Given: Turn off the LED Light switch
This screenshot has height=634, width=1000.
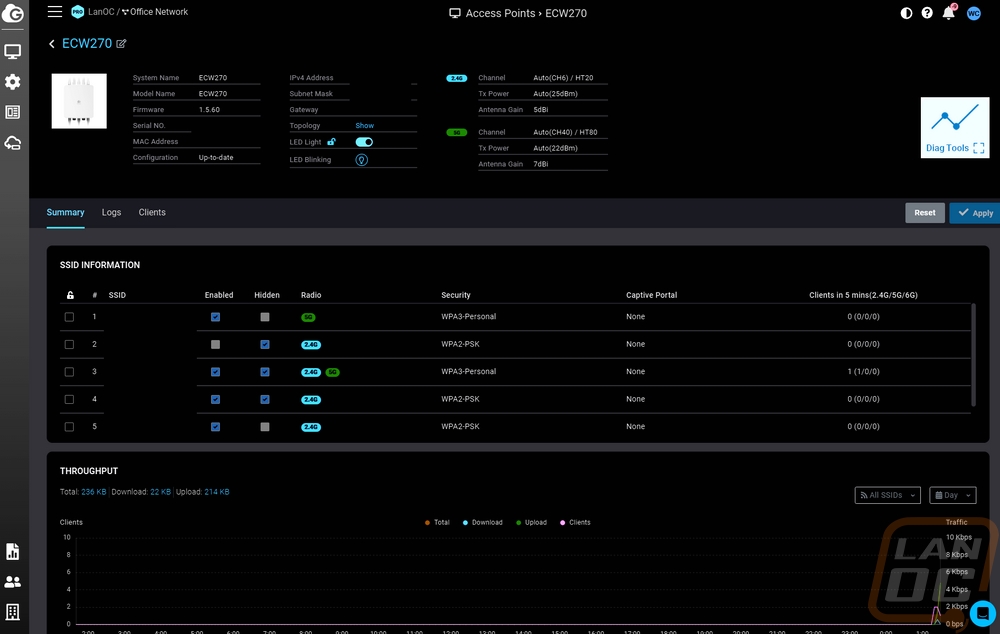Looking at the screenshot, I should coord(364,142).
